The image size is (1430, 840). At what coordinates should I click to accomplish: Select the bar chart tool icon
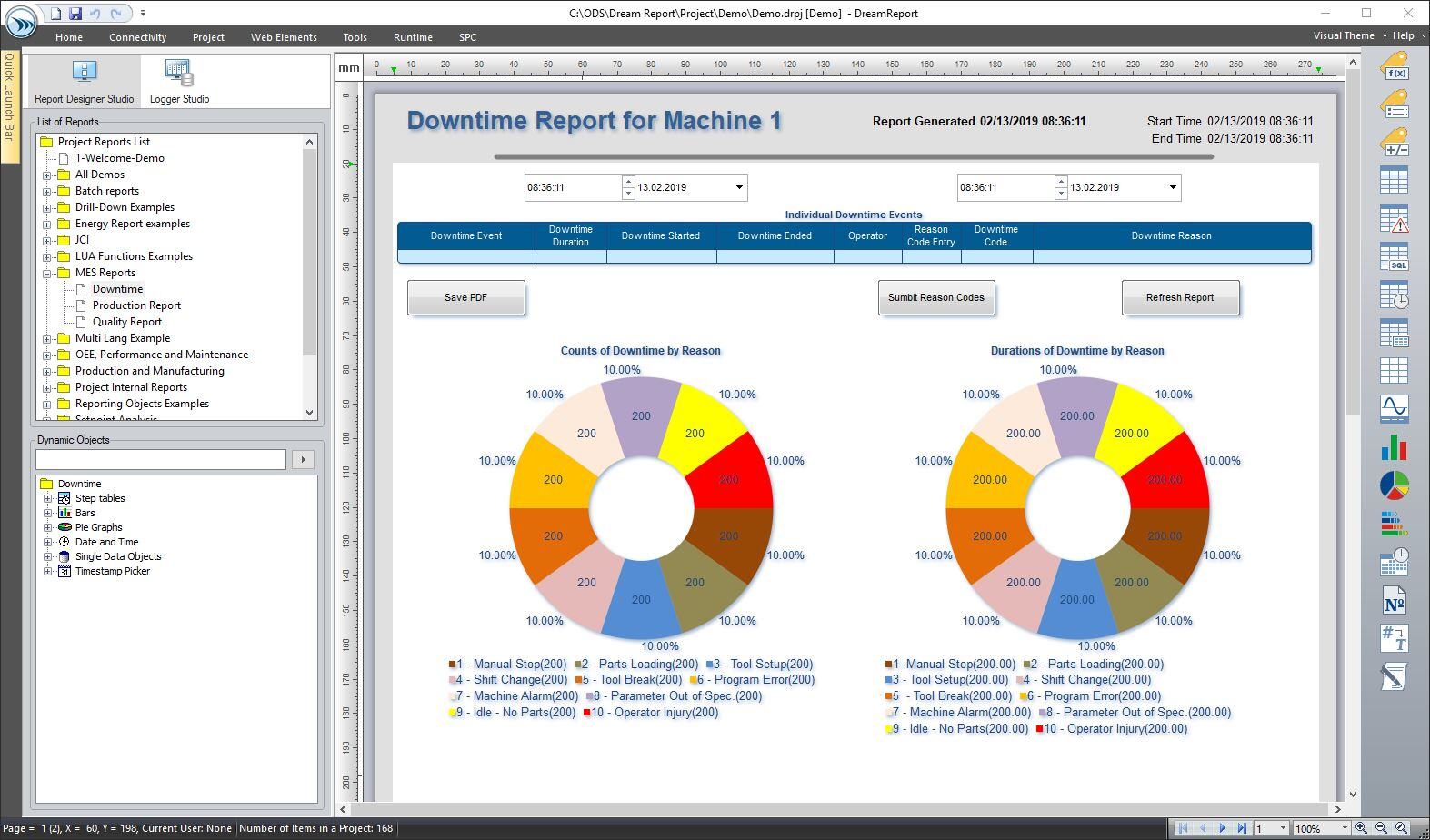pos(1394,446)
